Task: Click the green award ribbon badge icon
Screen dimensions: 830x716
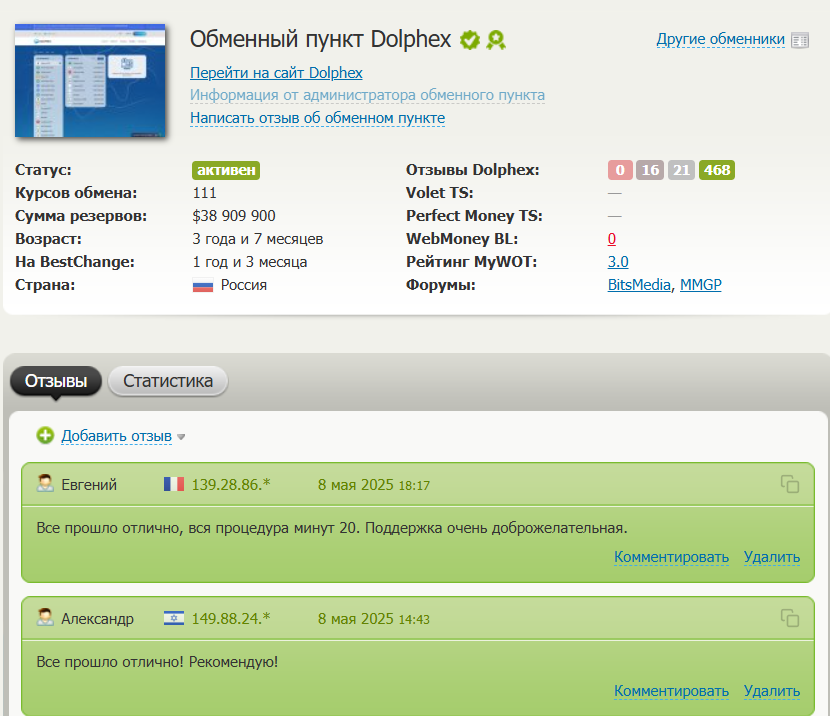Action: click(495, 40)
